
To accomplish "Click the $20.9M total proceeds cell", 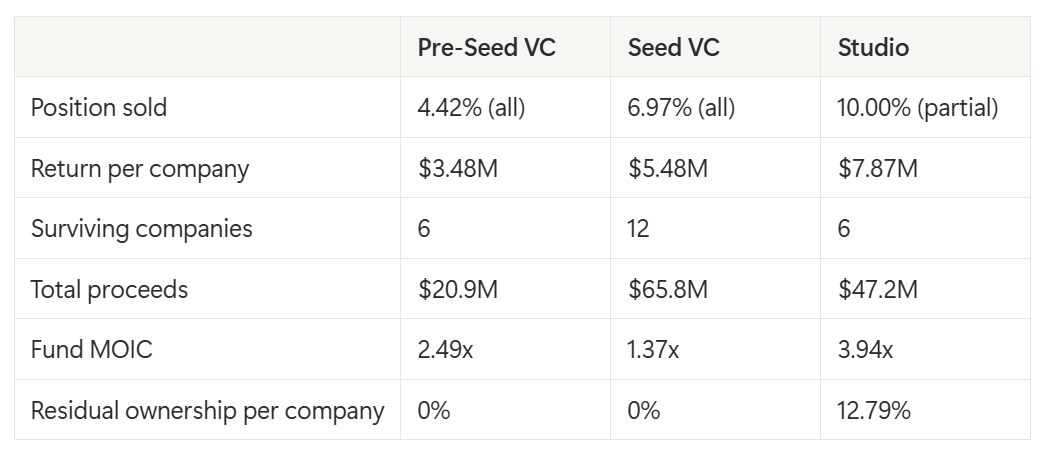I will tap(458, 289).
